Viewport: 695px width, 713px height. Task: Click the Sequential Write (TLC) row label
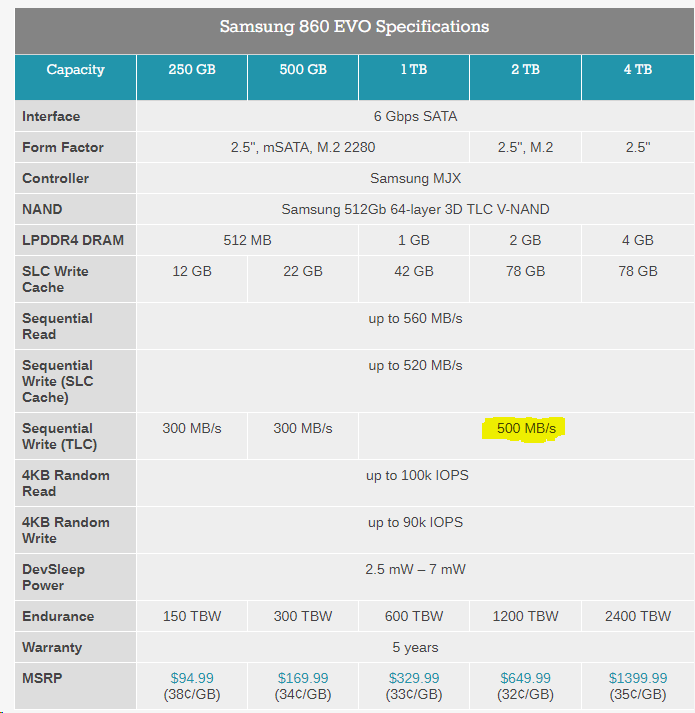[60, 436]
